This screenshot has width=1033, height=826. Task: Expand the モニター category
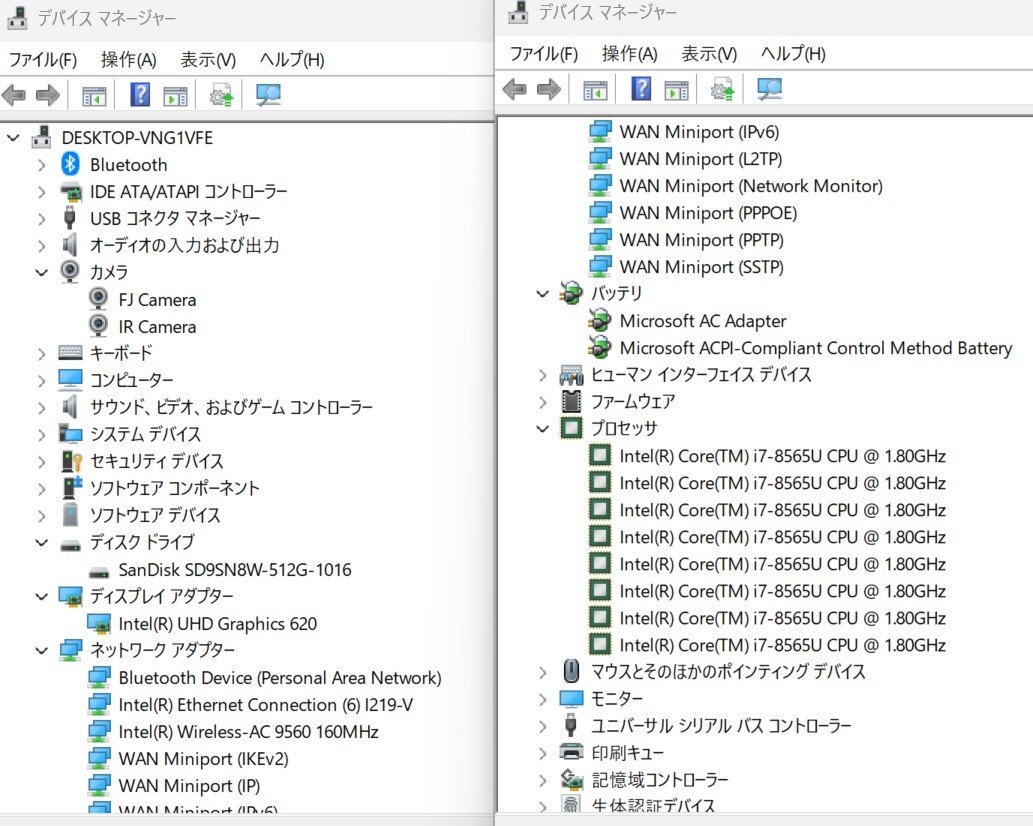point(541,699)
